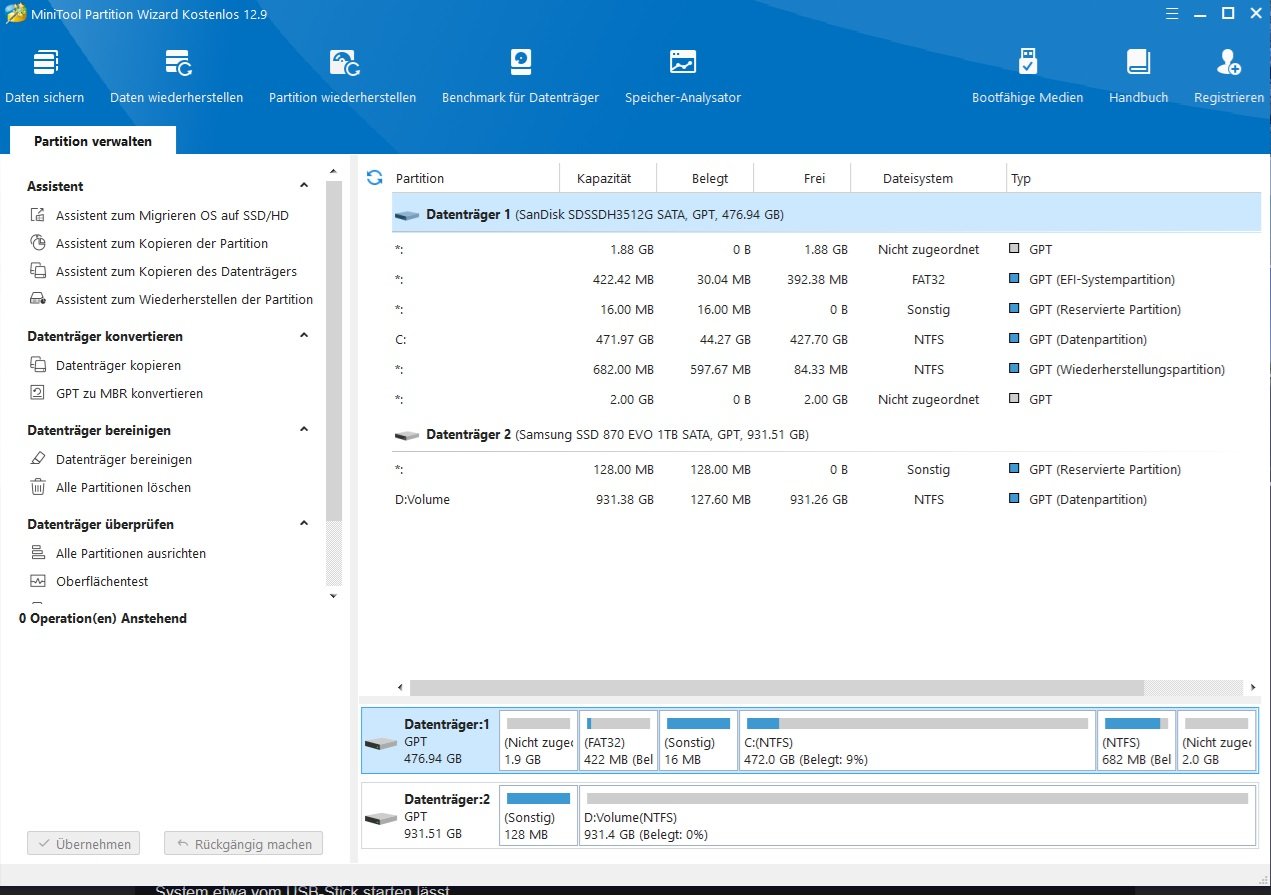The image size is (1271, 895).
Task: Open Assistent zum Migrieren OS auf SSD/HD
Action: coord(172,215)
